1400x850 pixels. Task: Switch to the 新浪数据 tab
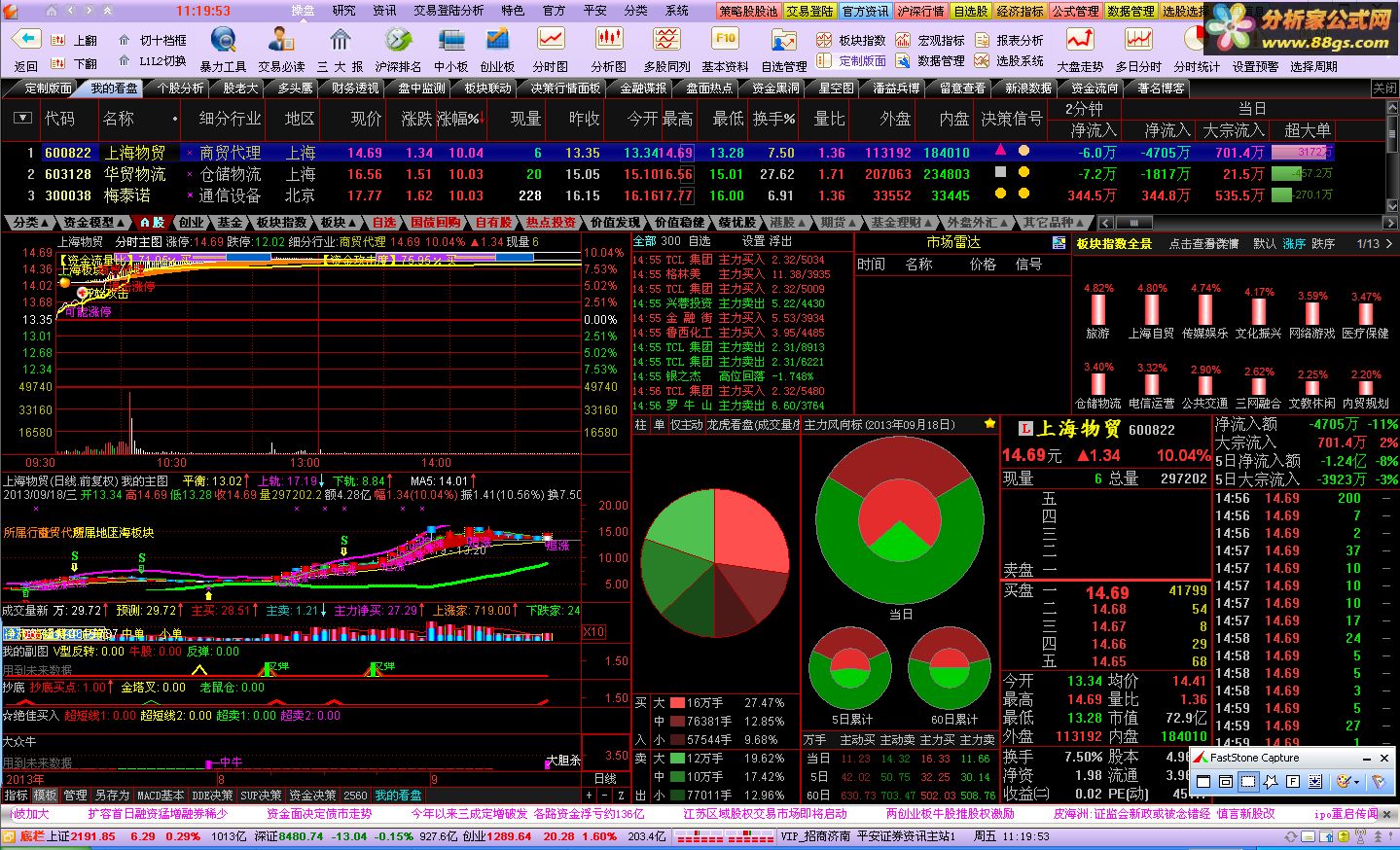click(1028, 88)
